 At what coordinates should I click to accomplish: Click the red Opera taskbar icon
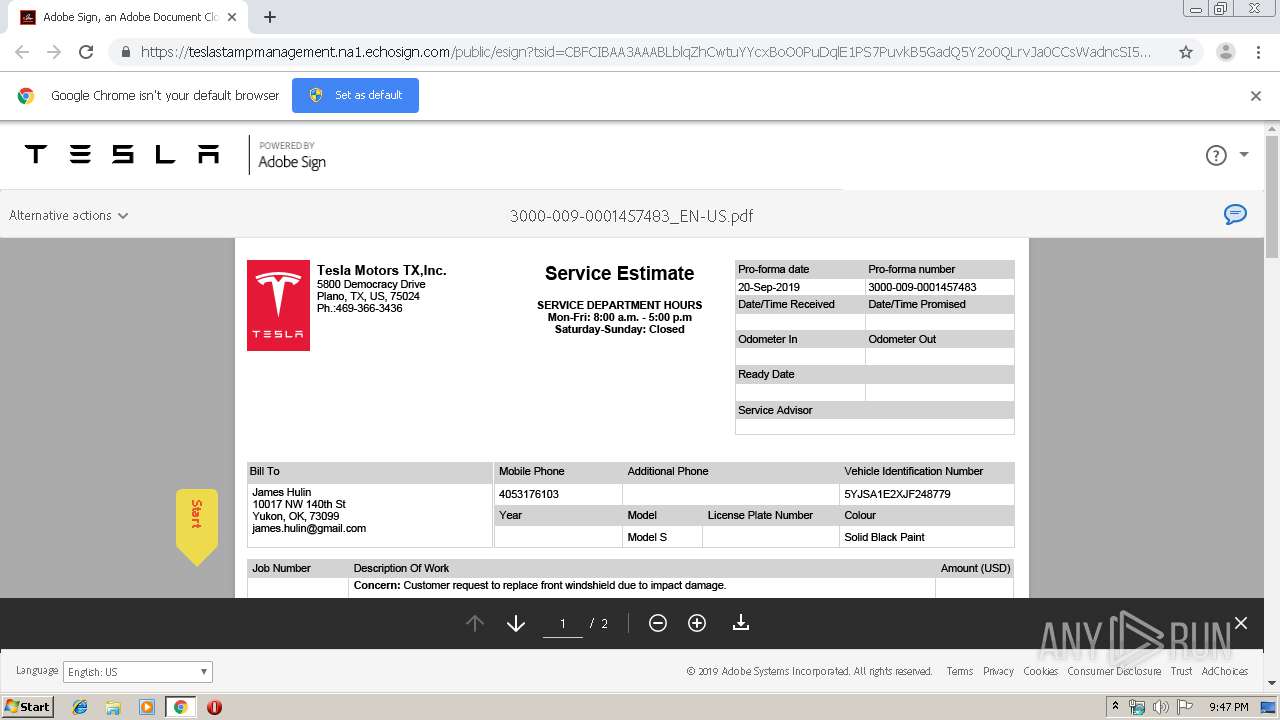[x=214, y=707]
